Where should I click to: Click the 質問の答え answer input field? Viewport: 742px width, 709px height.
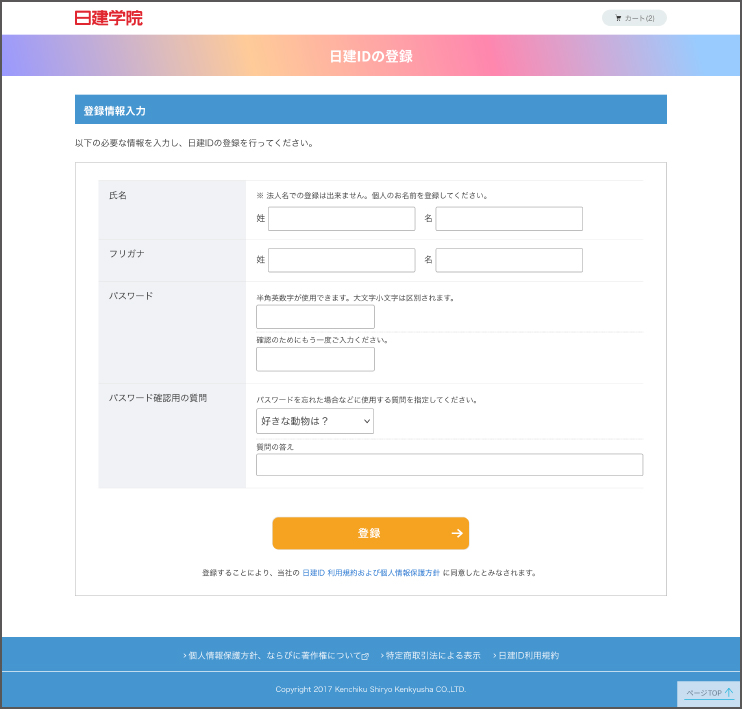450,465
